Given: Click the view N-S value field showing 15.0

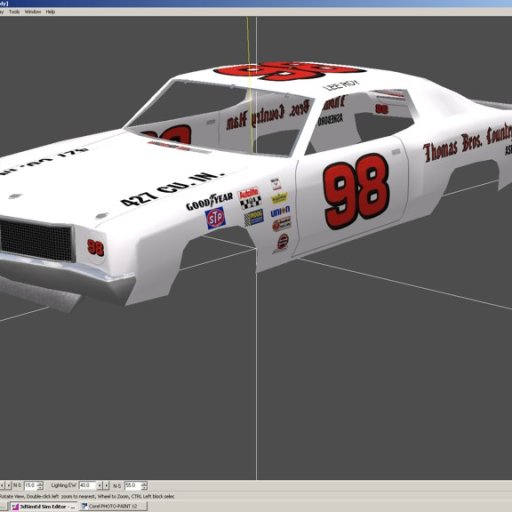Looking at the screenshot, I should [30, 485].
